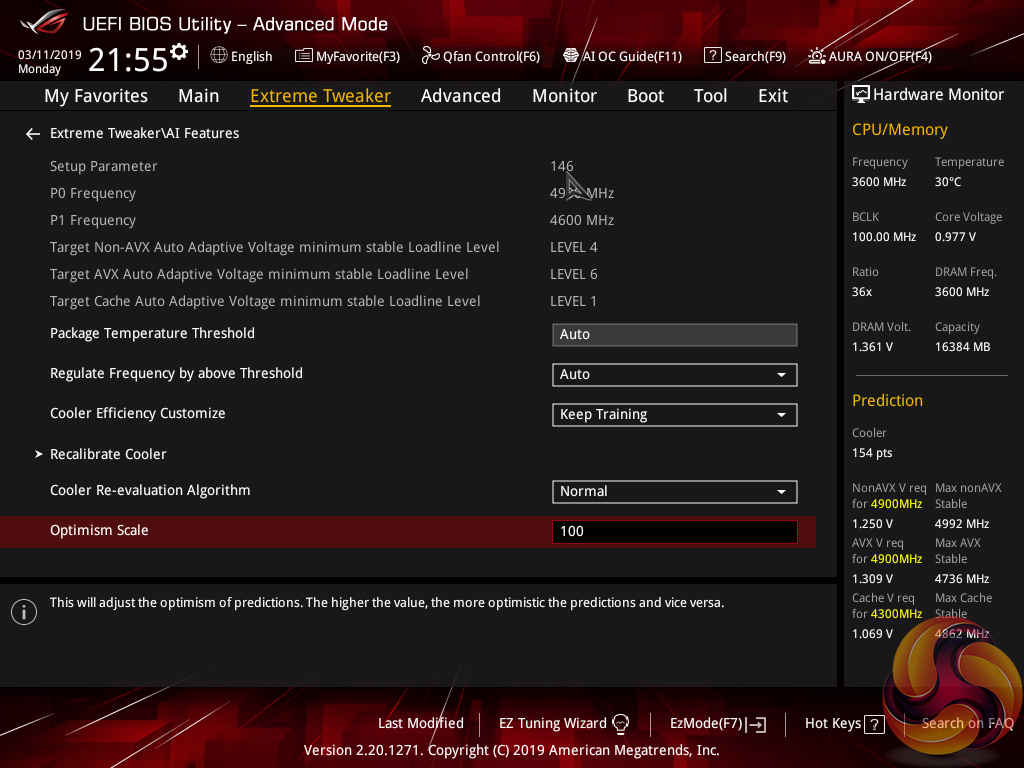Switch to the Advanced tab
Viewport: 1024px width, 768px height.
460,96
